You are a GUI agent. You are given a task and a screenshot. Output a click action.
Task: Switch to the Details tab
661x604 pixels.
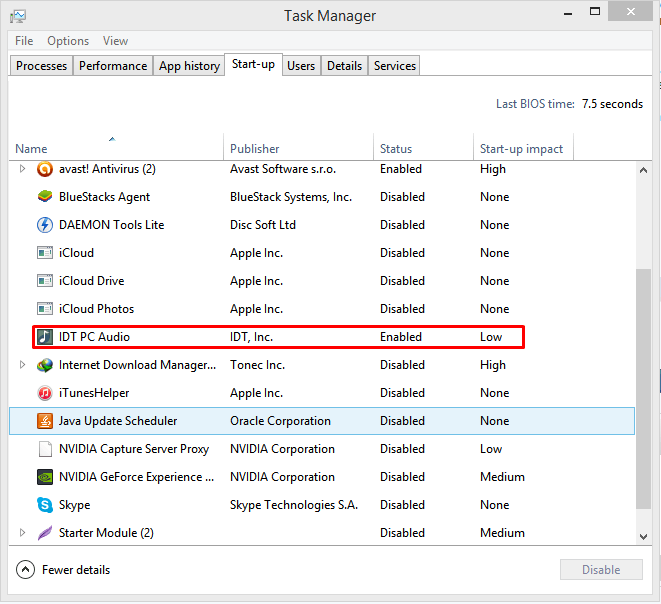click(x=344, y=66)
